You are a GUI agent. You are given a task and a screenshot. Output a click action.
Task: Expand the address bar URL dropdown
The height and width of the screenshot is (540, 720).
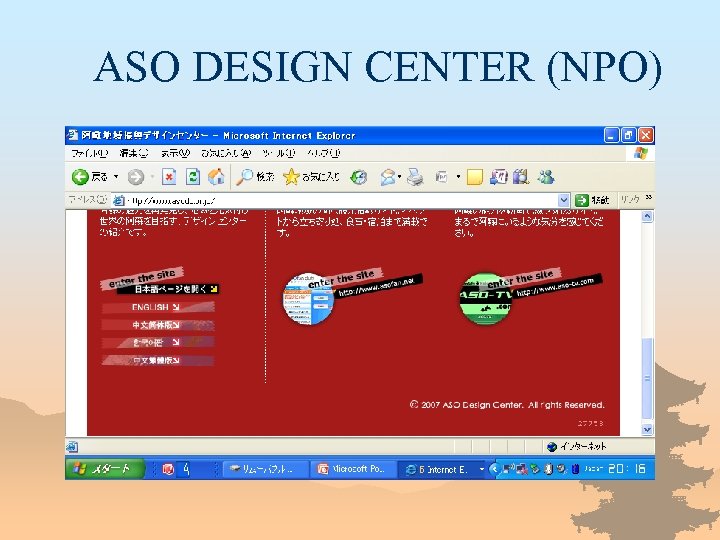(563, 200)
